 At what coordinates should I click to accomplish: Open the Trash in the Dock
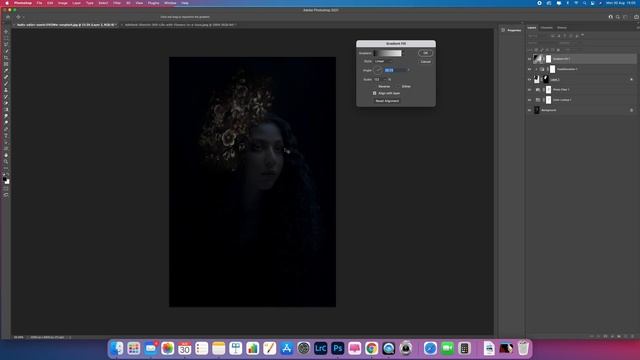click(523, 348)
